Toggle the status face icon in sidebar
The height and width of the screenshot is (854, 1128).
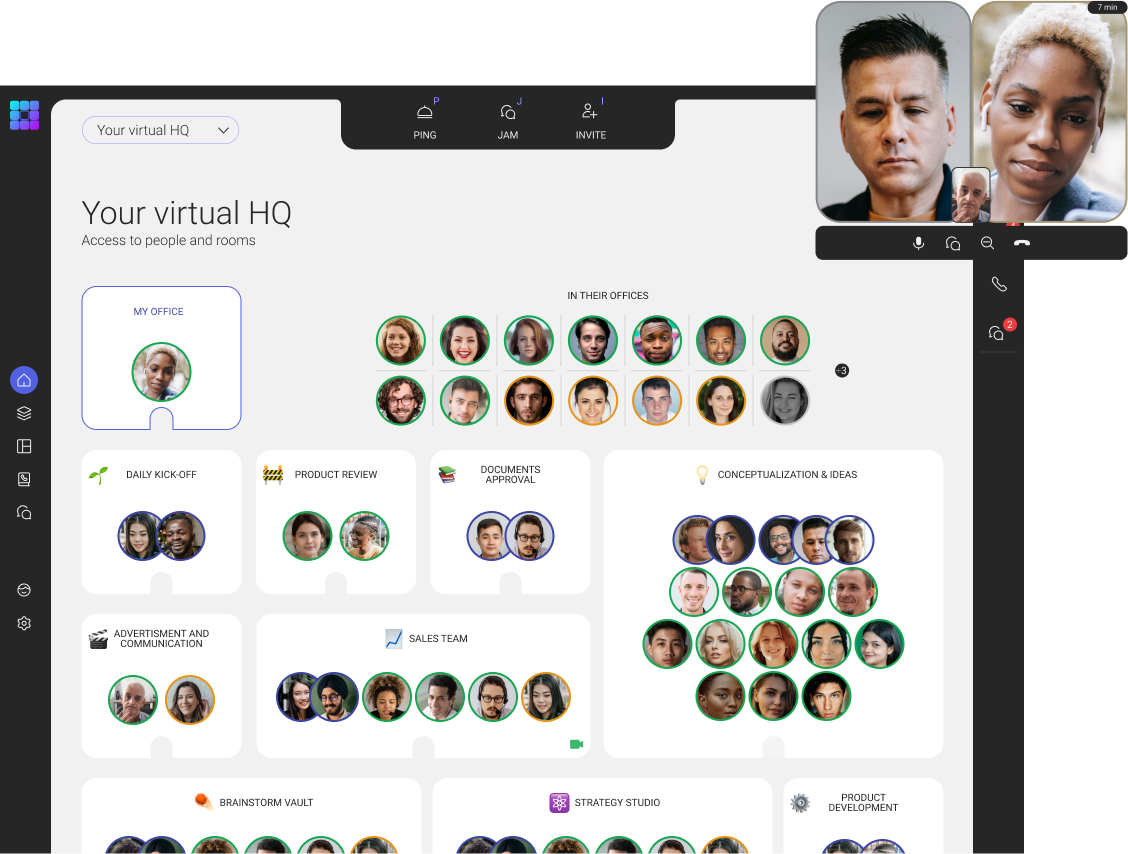pyautogui.click(x=24, y=590)
